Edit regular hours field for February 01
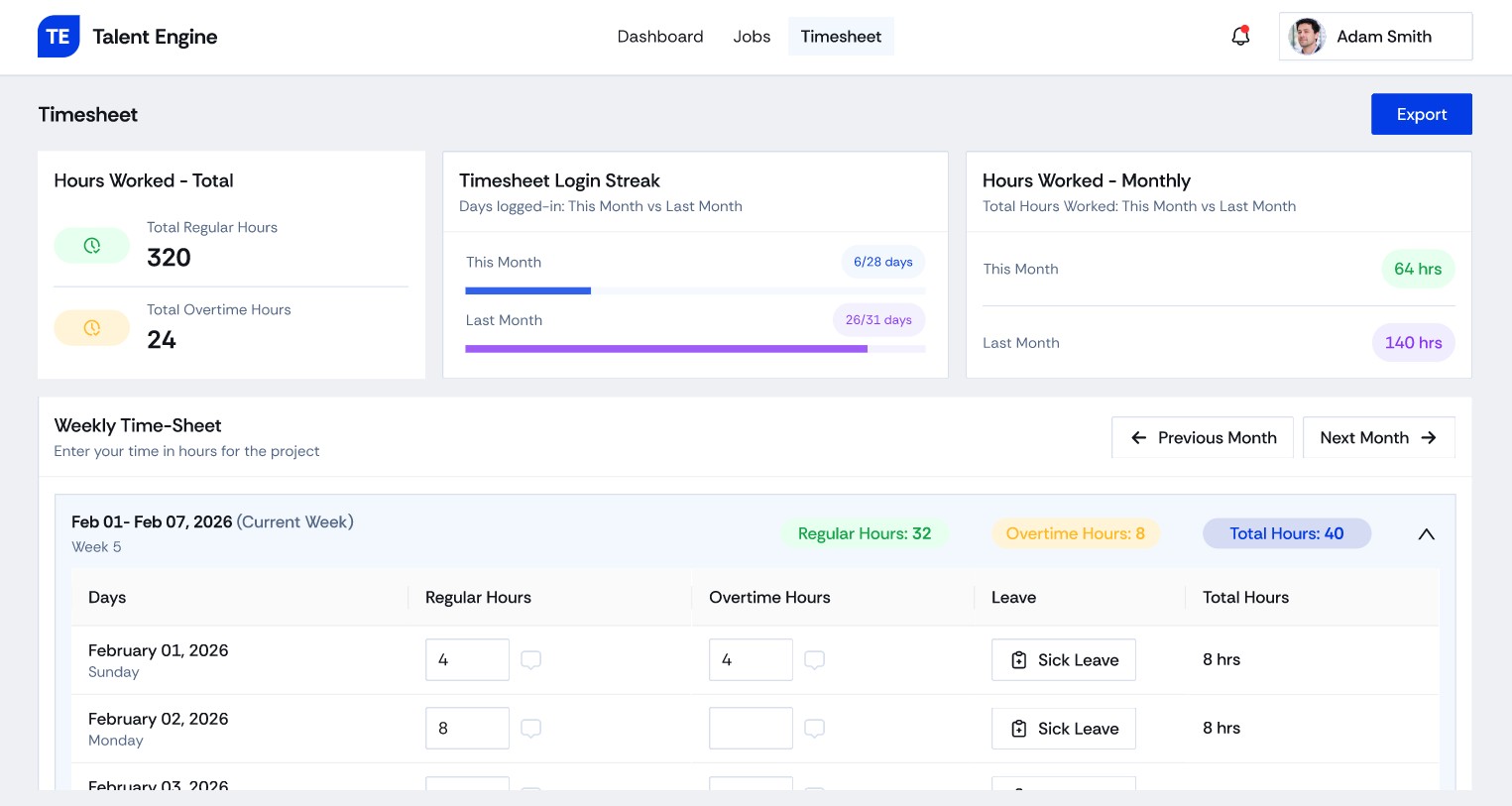The height and width of the screenshot is (806, 1512). [x=467, y=659]
